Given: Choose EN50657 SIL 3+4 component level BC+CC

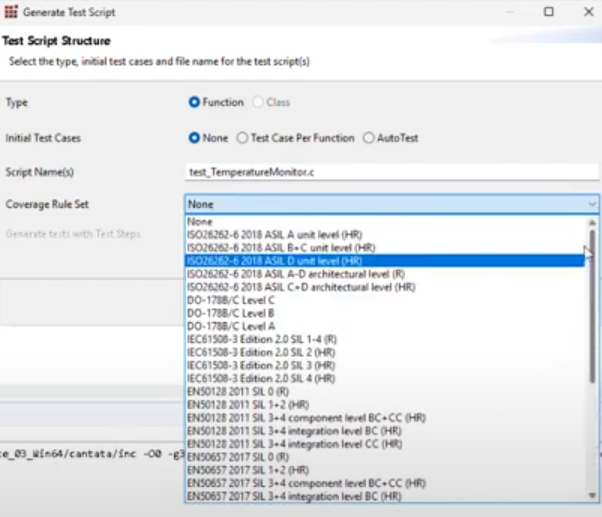Looking at the screenshot, I should coord(385,483).
